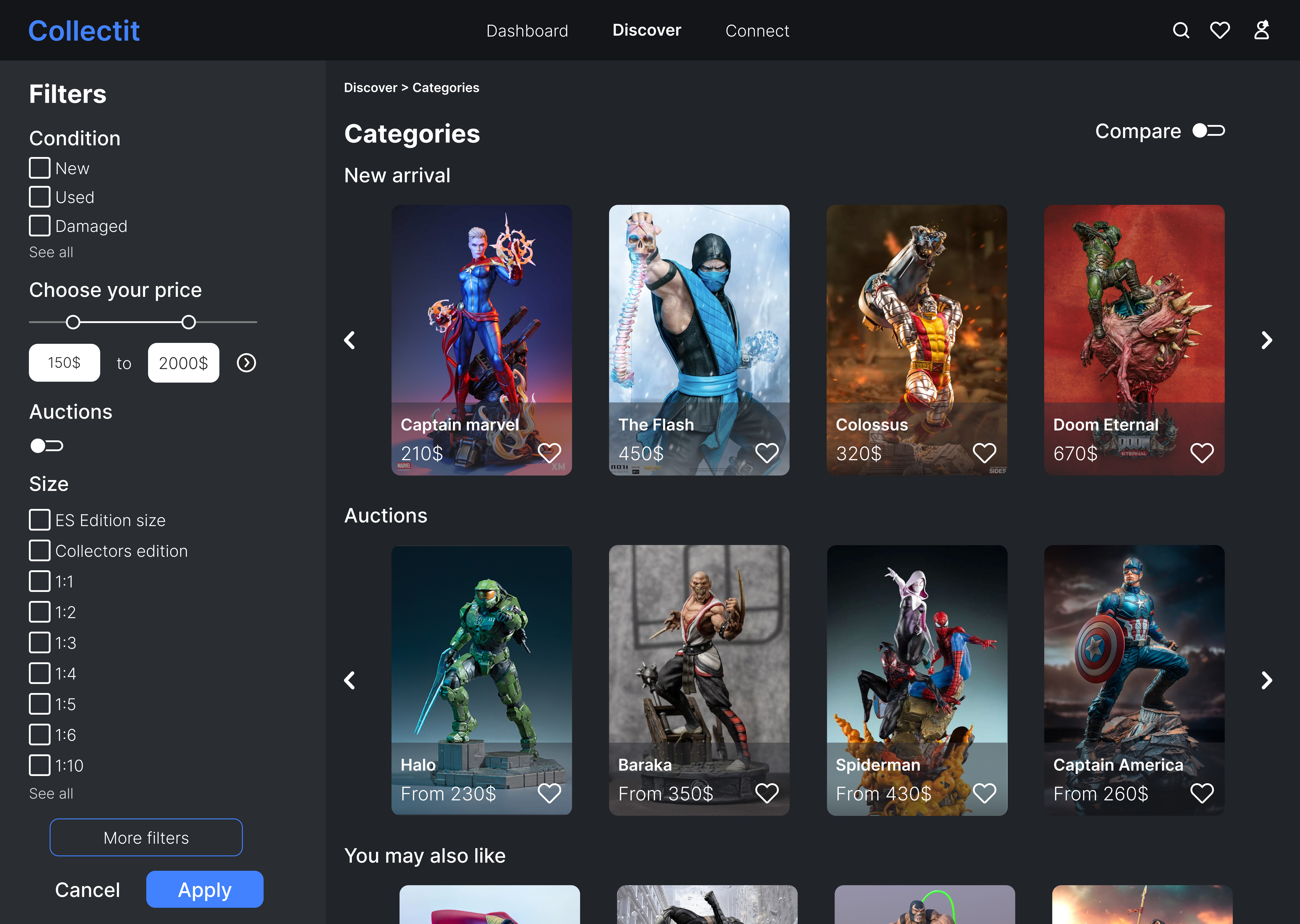This screenshot has height=924, width=1300.
Task: Favorite the Doom Eternal figure
Action: (x=1202, y=453)
